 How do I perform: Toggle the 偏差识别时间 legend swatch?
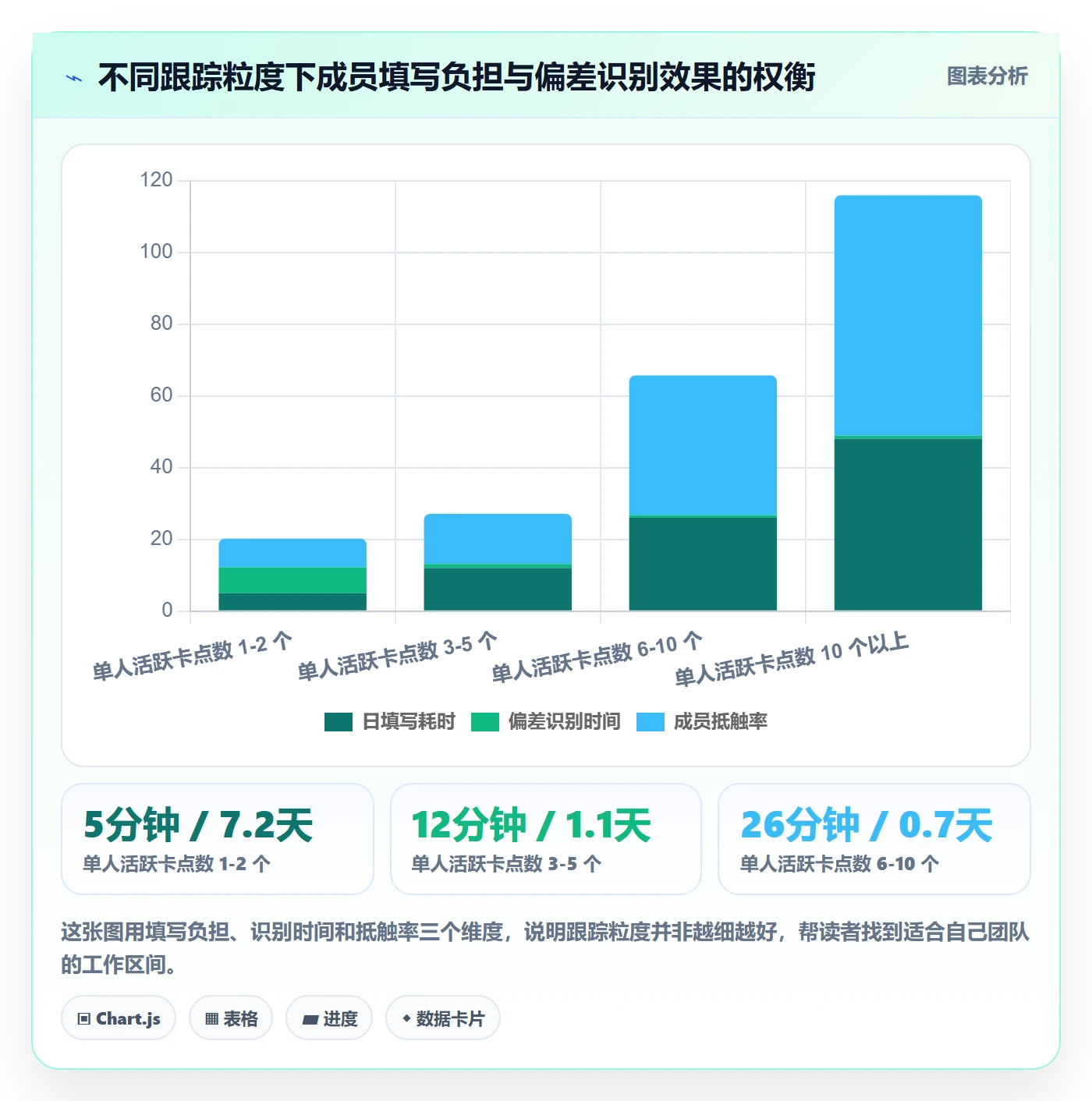484,722
